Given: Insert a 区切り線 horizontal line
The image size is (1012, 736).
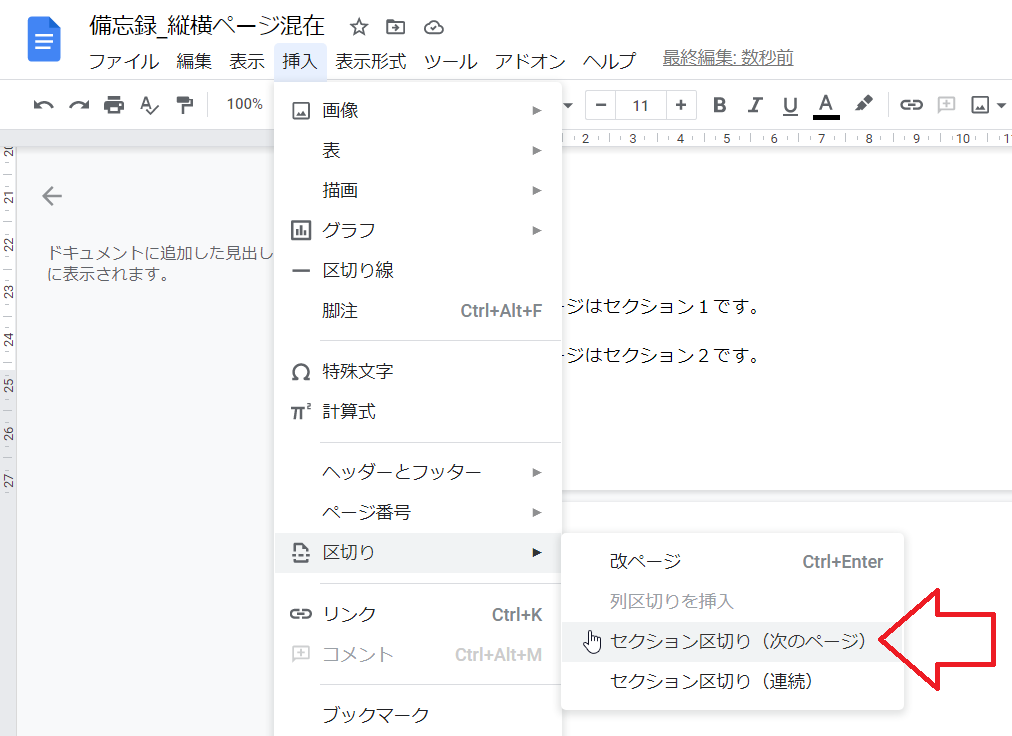Looking at the screenshot, I should click(x=418, y=271).
